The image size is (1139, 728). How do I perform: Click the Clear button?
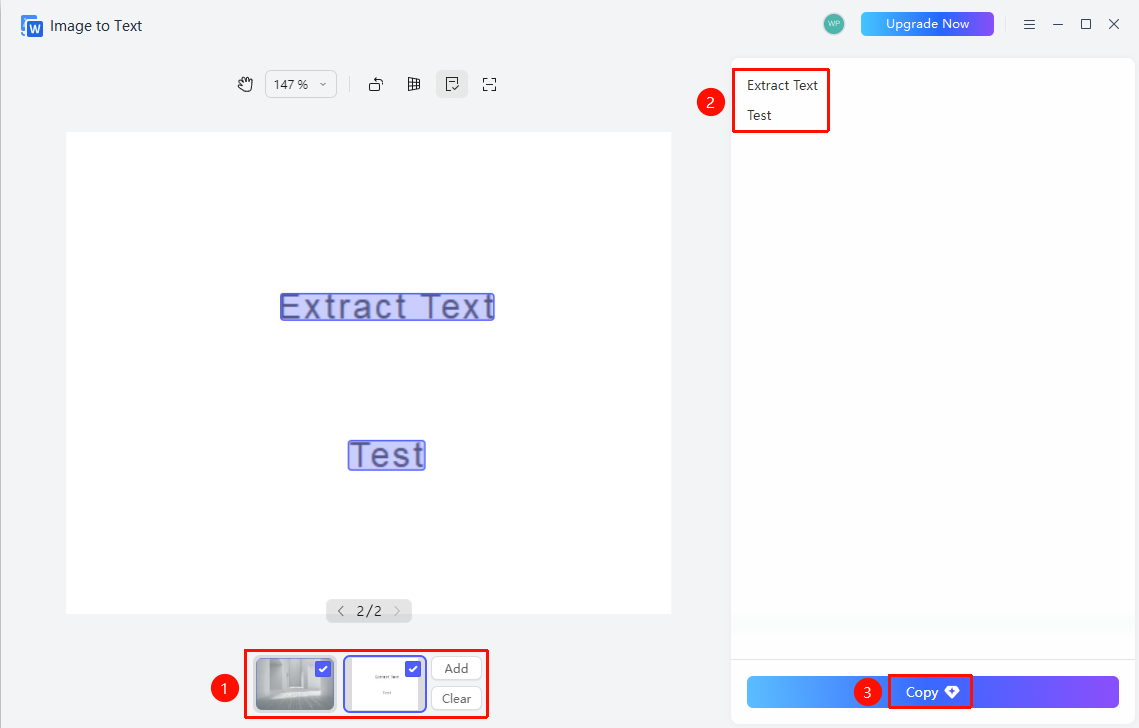(456, 698)
